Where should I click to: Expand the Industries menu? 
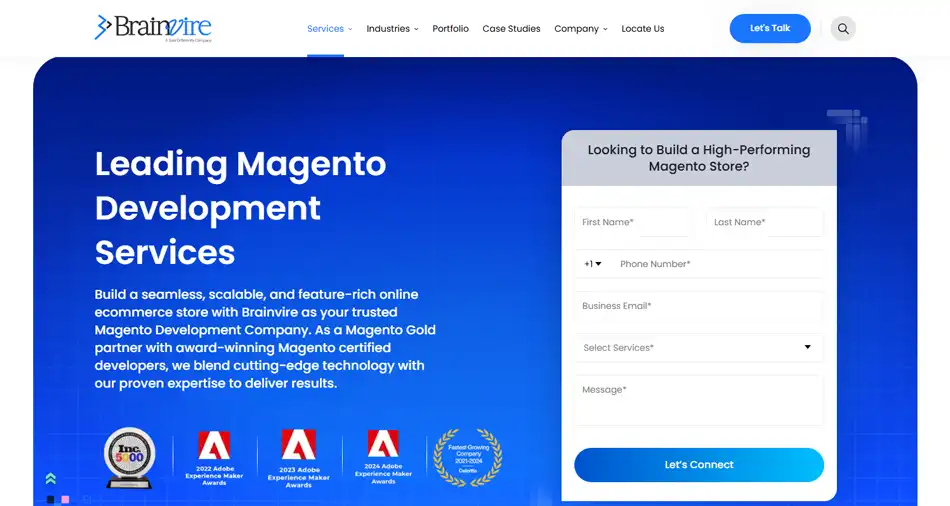pyautogui.click(x=392, y=28)
